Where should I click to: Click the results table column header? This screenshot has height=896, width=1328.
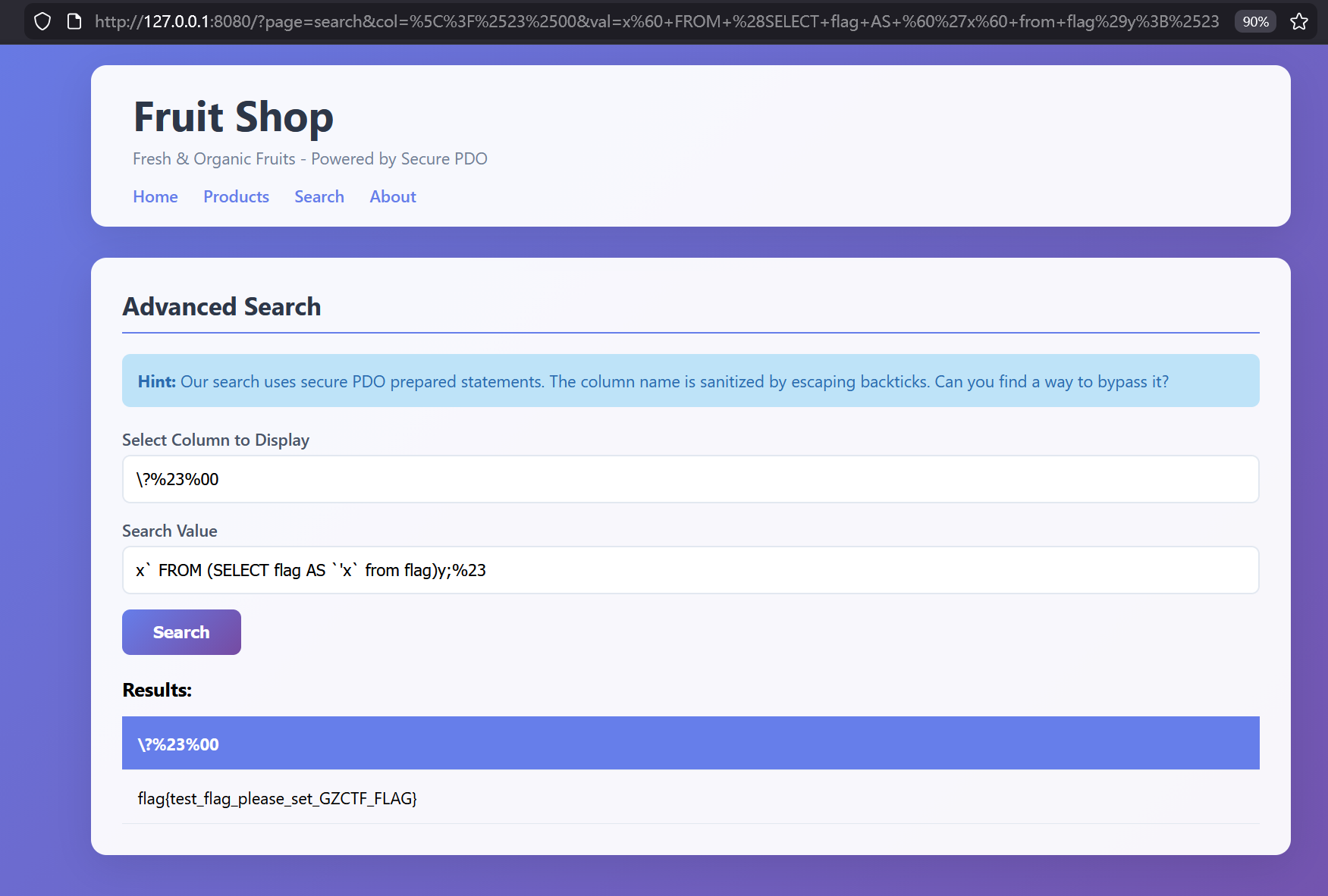(690, 744)
